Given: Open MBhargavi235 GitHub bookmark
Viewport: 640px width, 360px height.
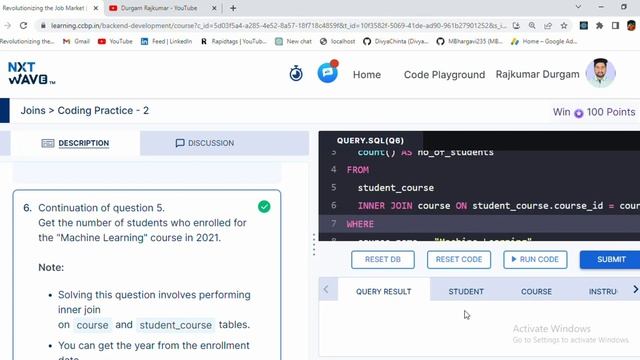Looking at the screenshot, I should (x=469, y=41).
